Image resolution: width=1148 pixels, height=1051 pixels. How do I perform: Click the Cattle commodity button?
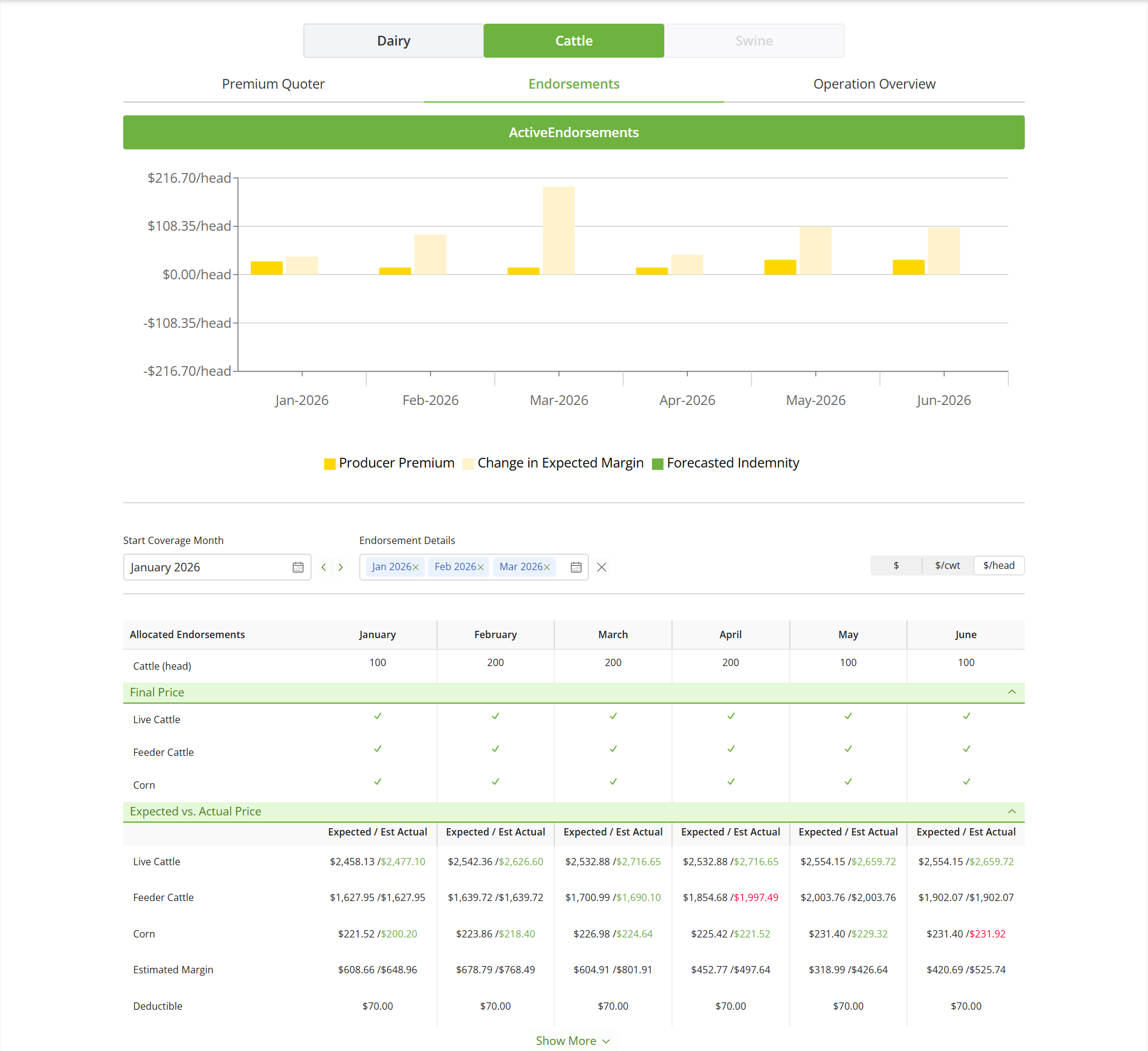click(574, 41)
